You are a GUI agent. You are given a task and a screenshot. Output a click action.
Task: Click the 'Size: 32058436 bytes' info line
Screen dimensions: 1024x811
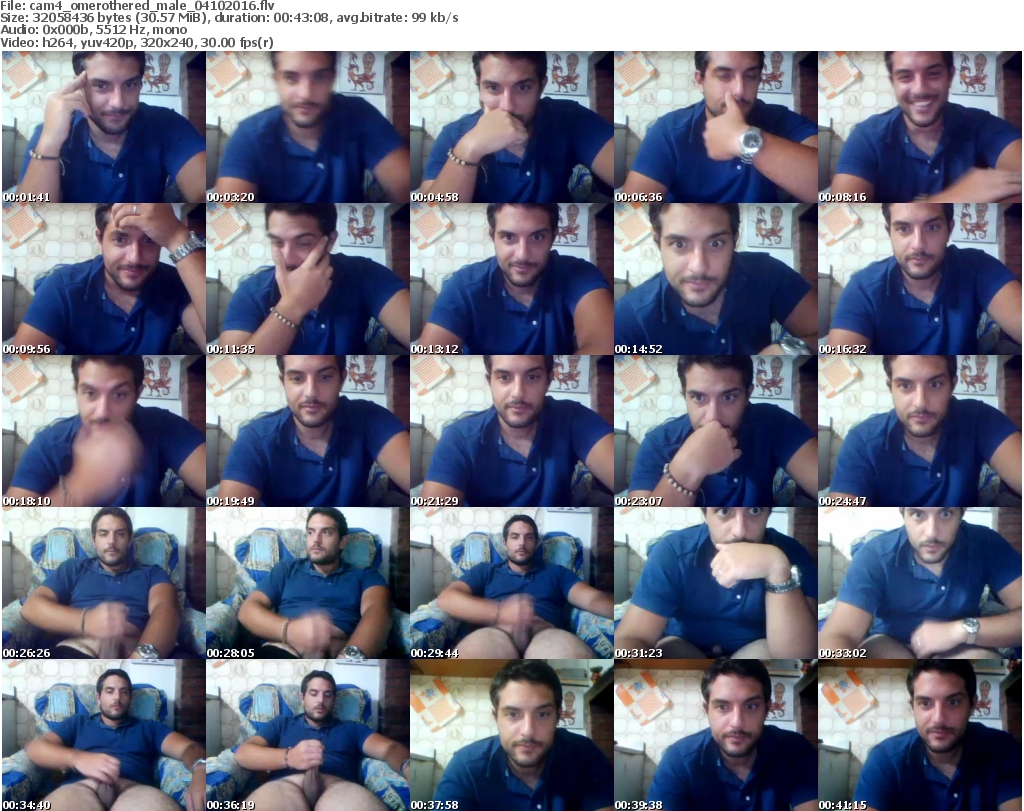point(229,18)
